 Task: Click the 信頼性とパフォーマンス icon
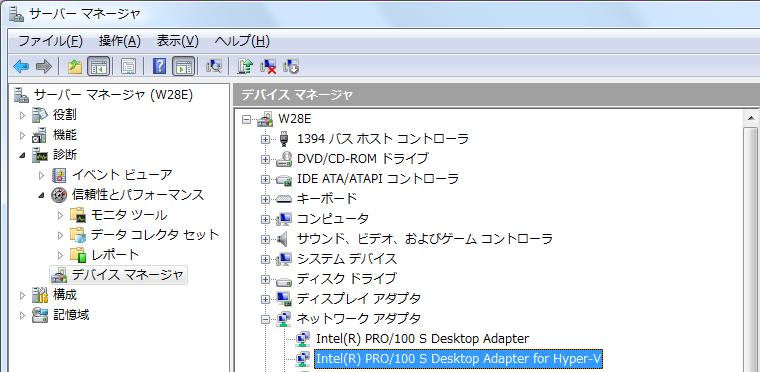(59, 195)
